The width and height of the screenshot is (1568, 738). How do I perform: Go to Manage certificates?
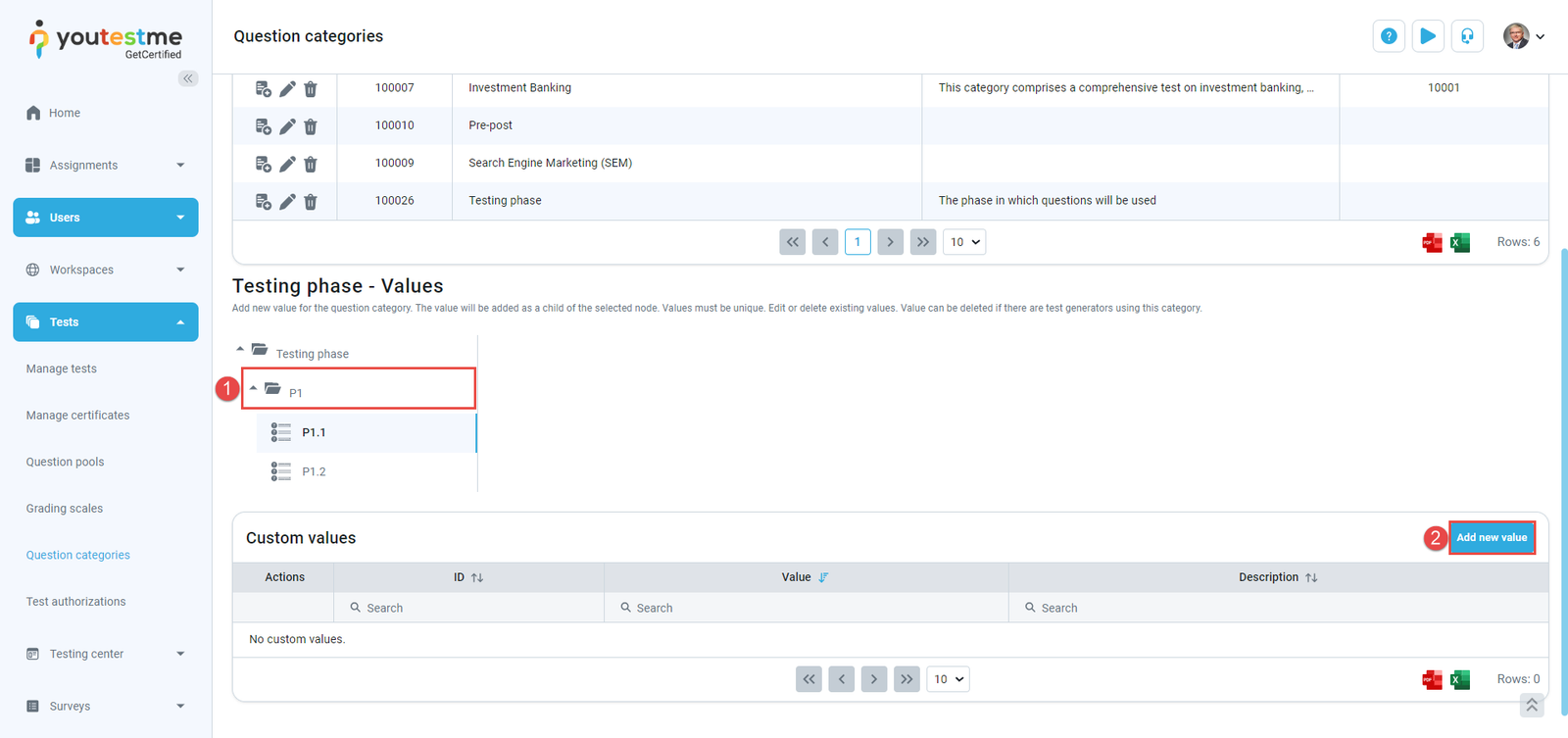[77, 416]
